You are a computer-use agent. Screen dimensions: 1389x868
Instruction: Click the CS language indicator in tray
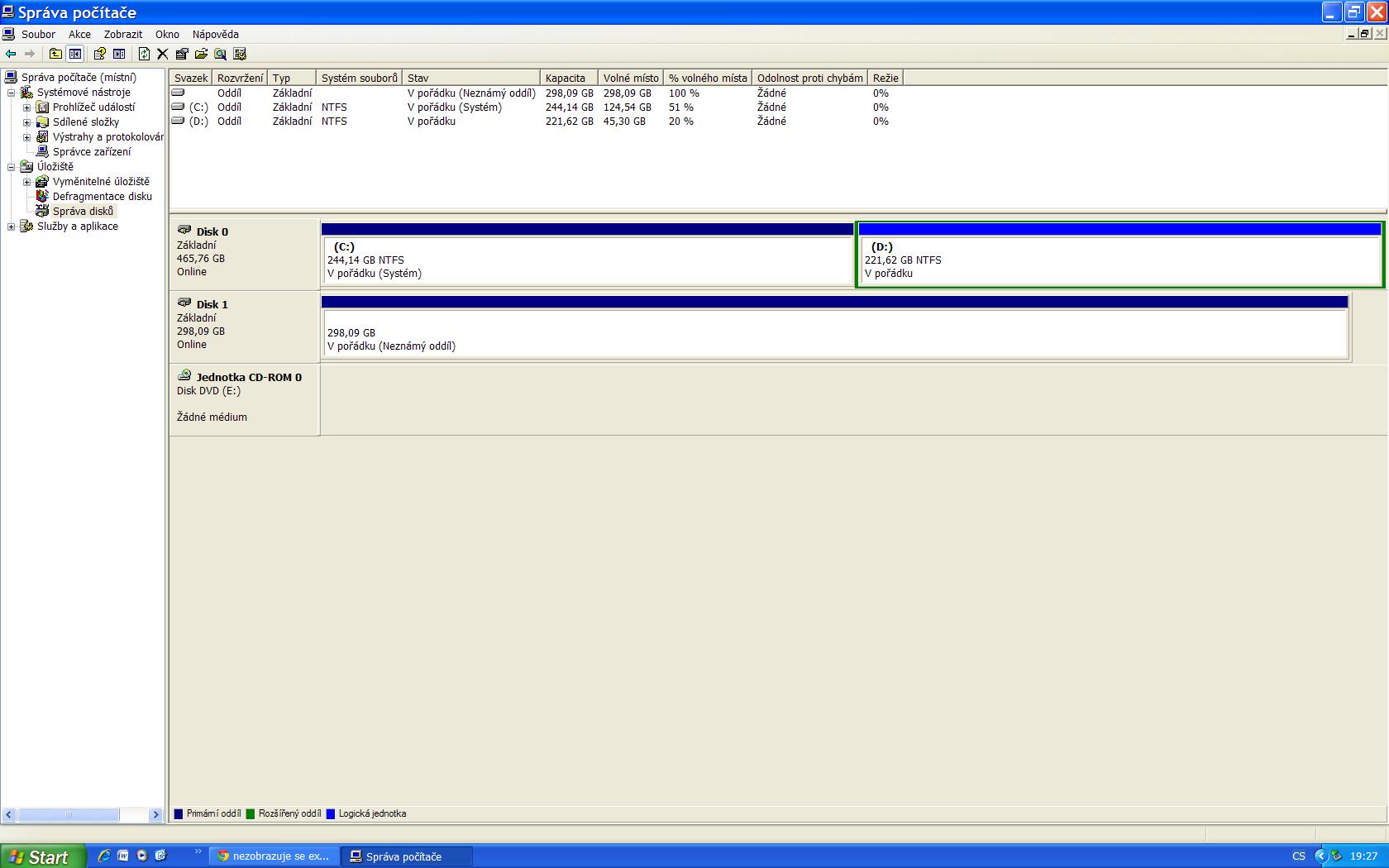click(x=1299, y=856)
